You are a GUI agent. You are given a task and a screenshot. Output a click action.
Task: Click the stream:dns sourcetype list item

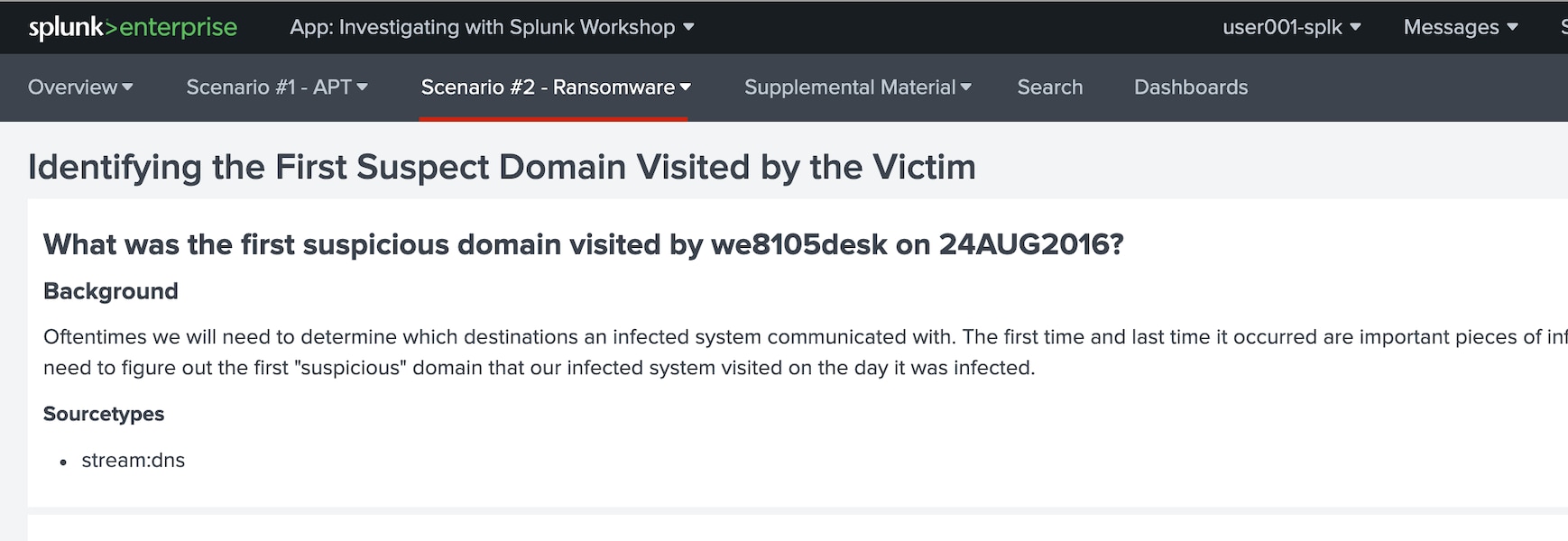[134, 460]
